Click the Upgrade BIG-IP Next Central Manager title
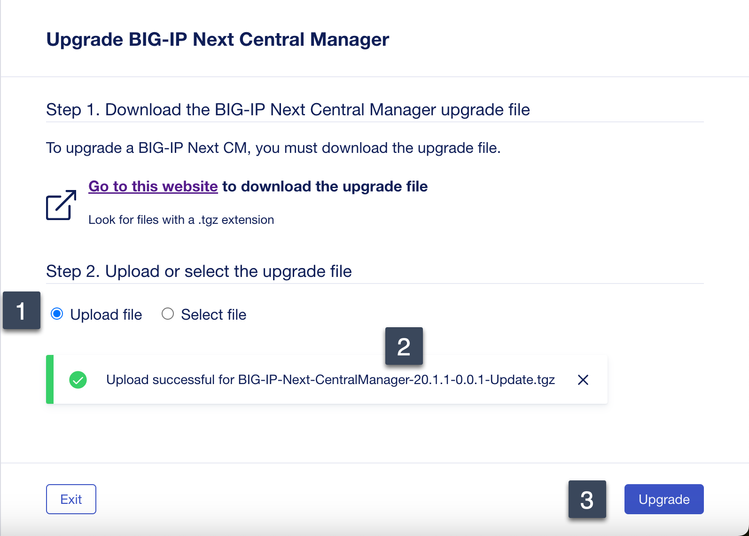Image resolution: width=749 pixels, height=536 pixels. [217, 40]
